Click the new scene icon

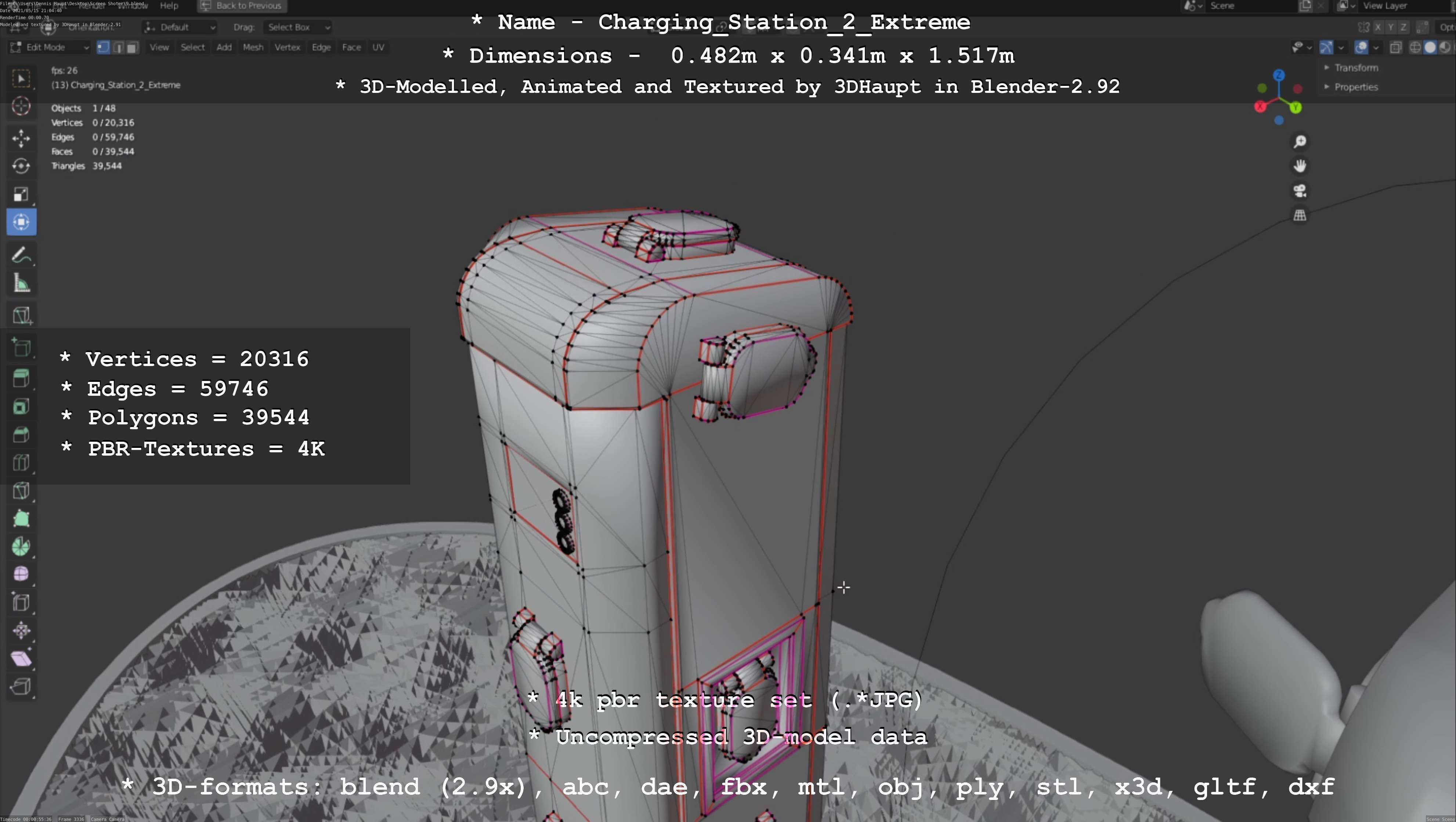[x=1306, y=6]
